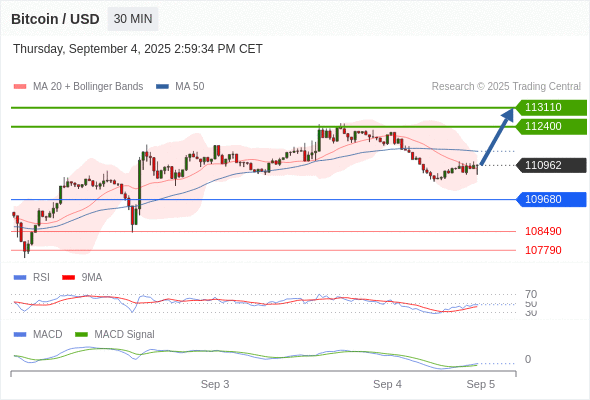This screenshot has height=400, width=590.
Task: Click the black 110962 current price tag
Action: click(551, 165)
